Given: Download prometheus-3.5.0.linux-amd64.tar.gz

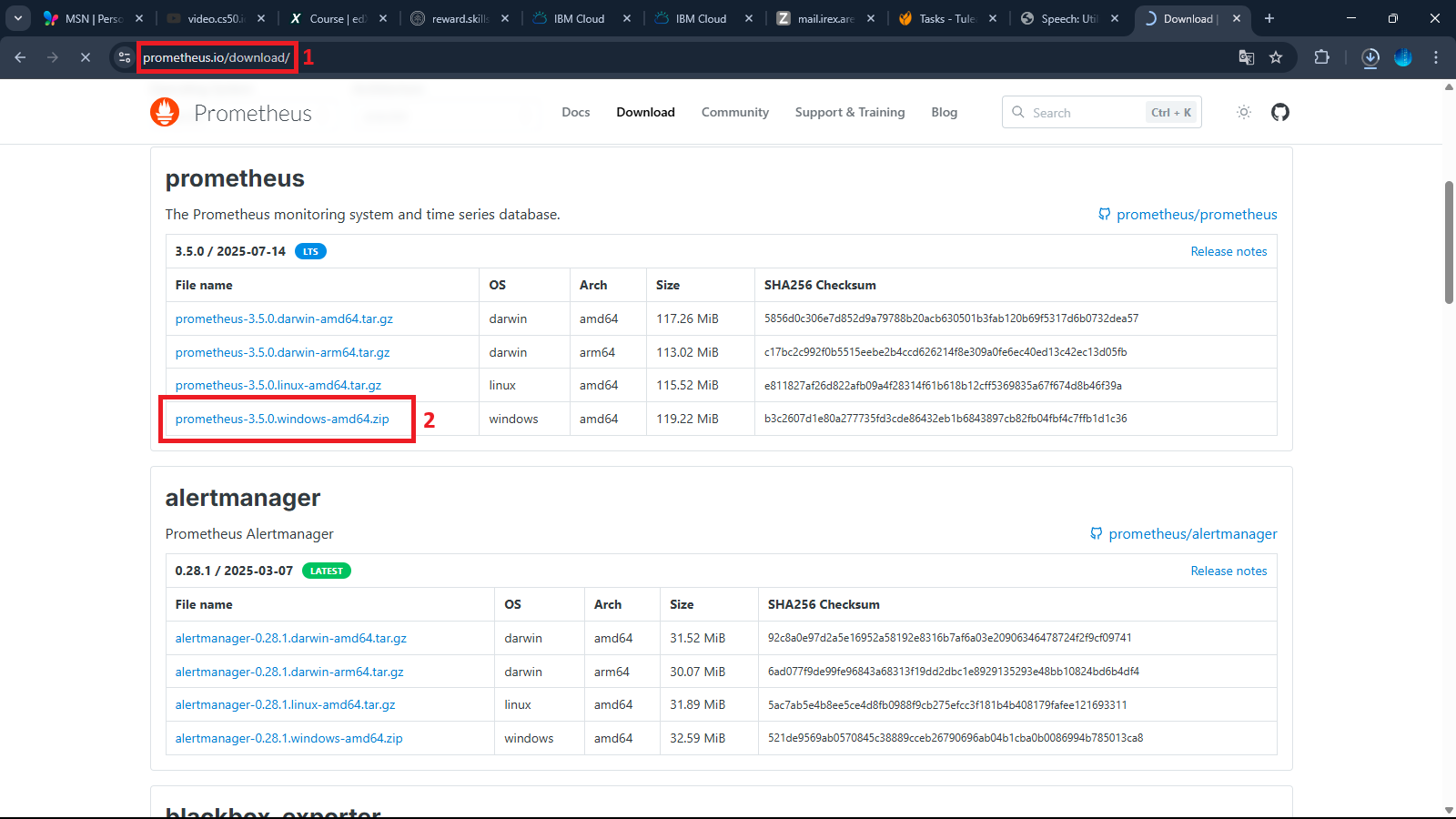Looking at the screenshot, I should point(278,385).
